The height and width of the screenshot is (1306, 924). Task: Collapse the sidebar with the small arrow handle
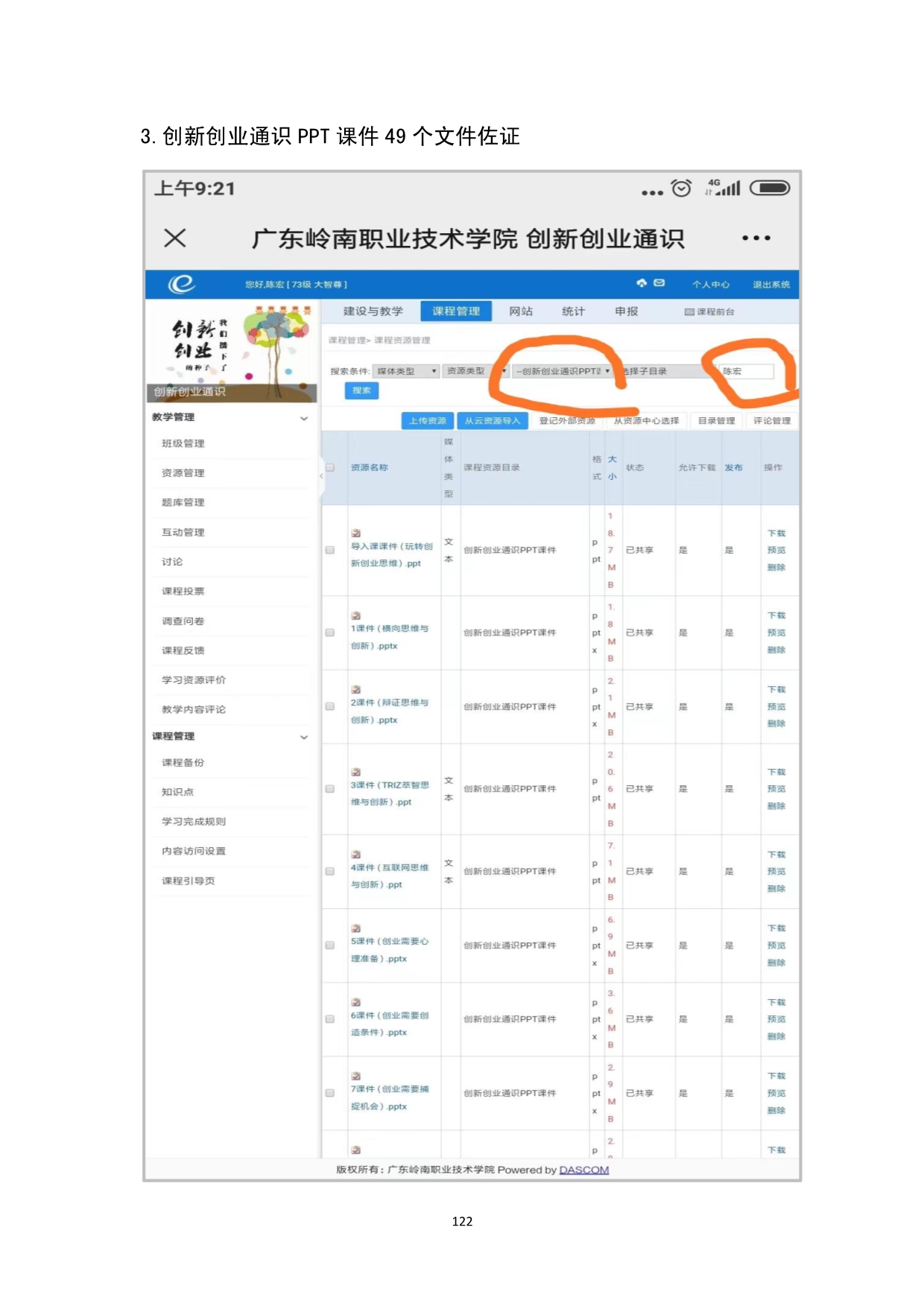point(322,475)
